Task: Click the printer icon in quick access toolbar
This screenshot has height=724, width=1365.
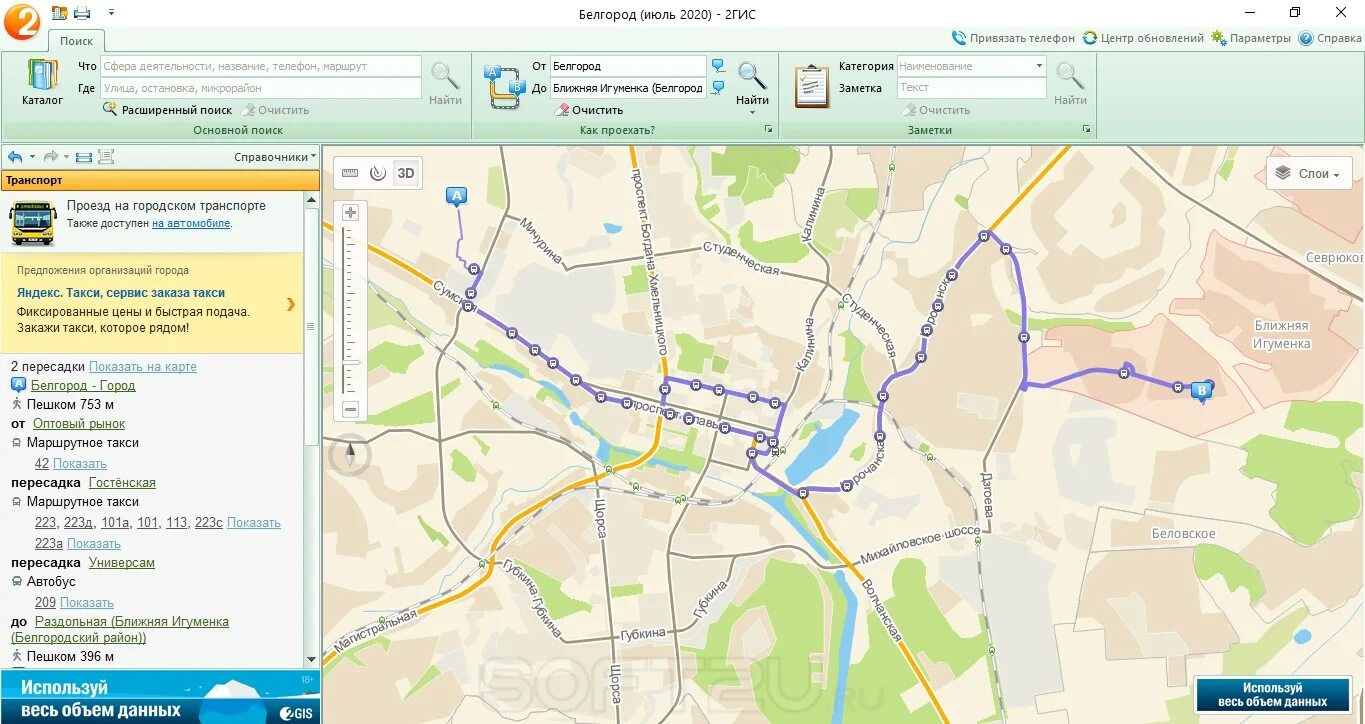Action: tap(82, 12)
